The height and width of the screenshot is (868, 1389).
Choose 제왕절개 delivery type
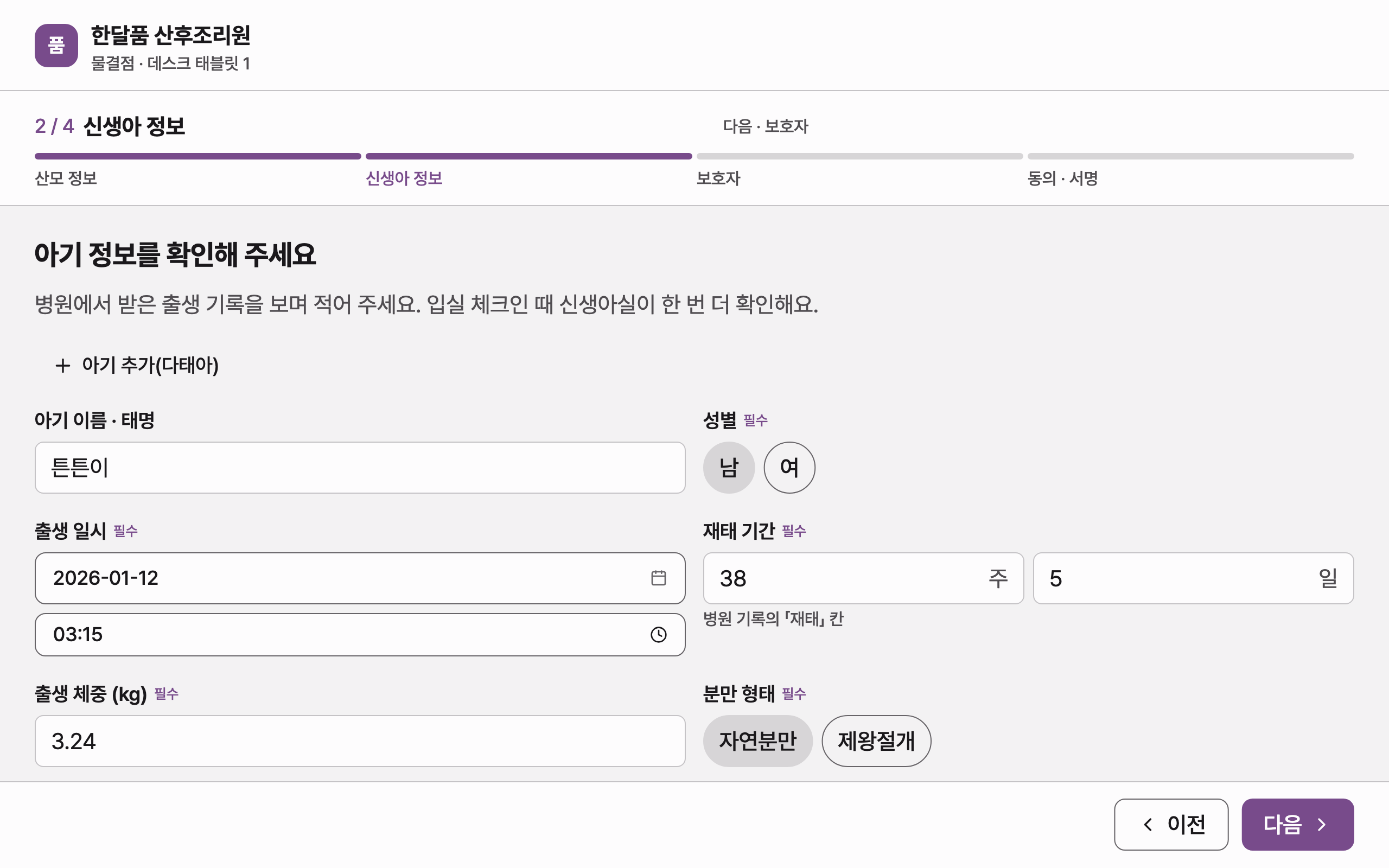coord(876,741)
